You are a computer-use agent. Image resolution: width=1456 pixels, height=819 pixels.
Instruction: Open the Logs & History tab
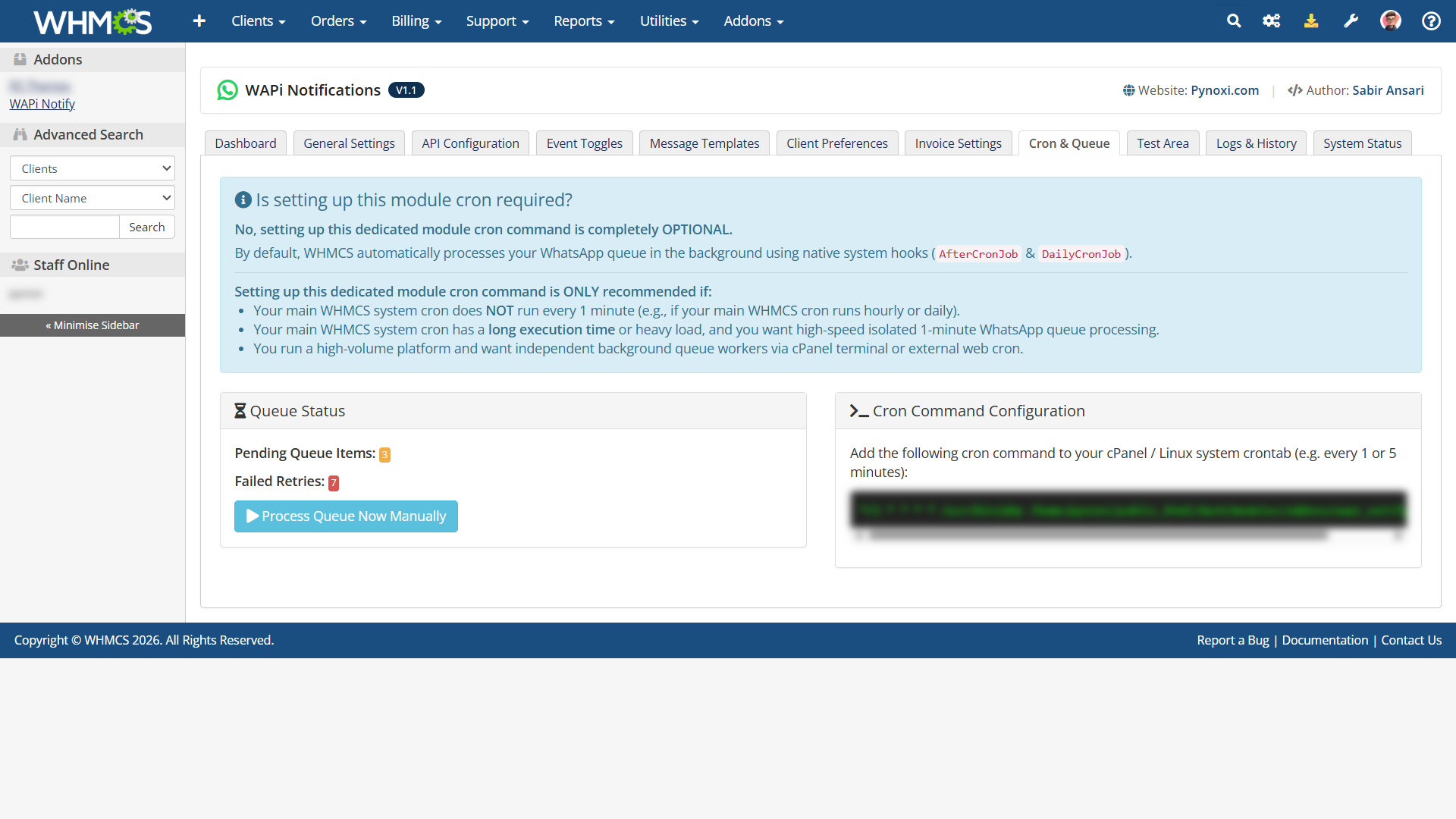(x=1256, y=143)
